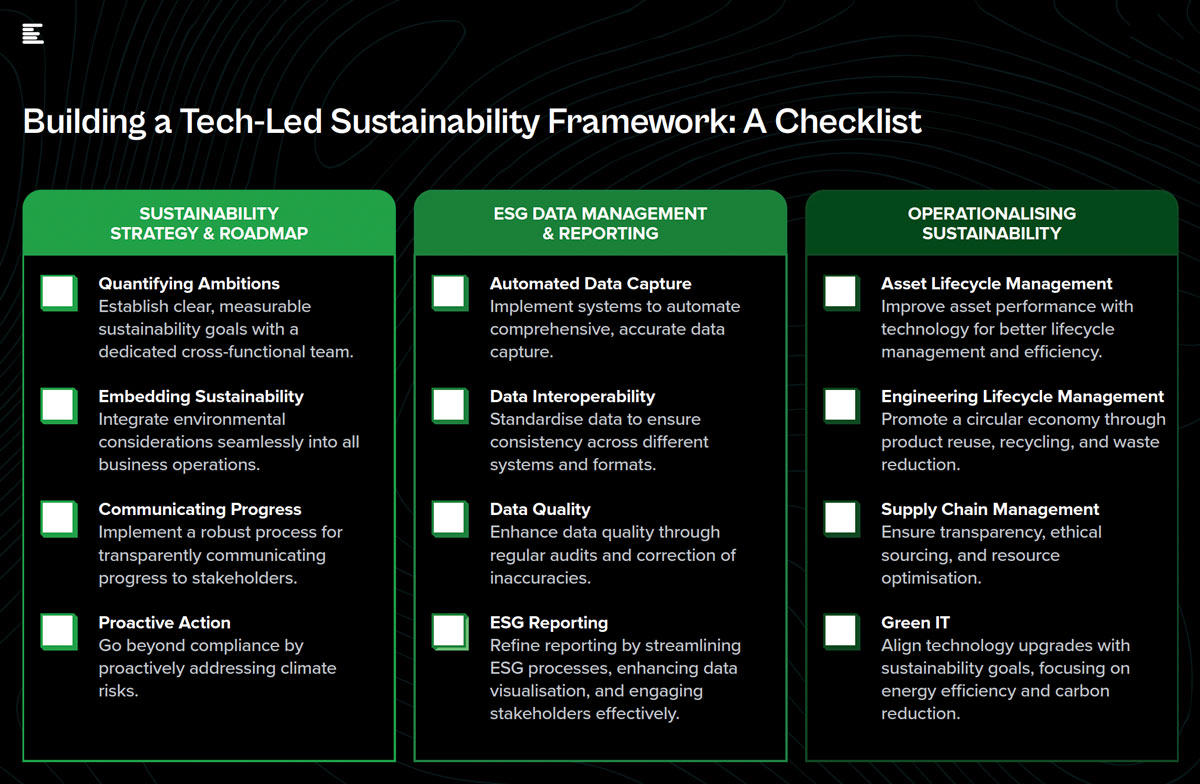Screen dimensions: 1200x784
Task: Check the Data Interoperability box
Action: click(x=450, y=406)
